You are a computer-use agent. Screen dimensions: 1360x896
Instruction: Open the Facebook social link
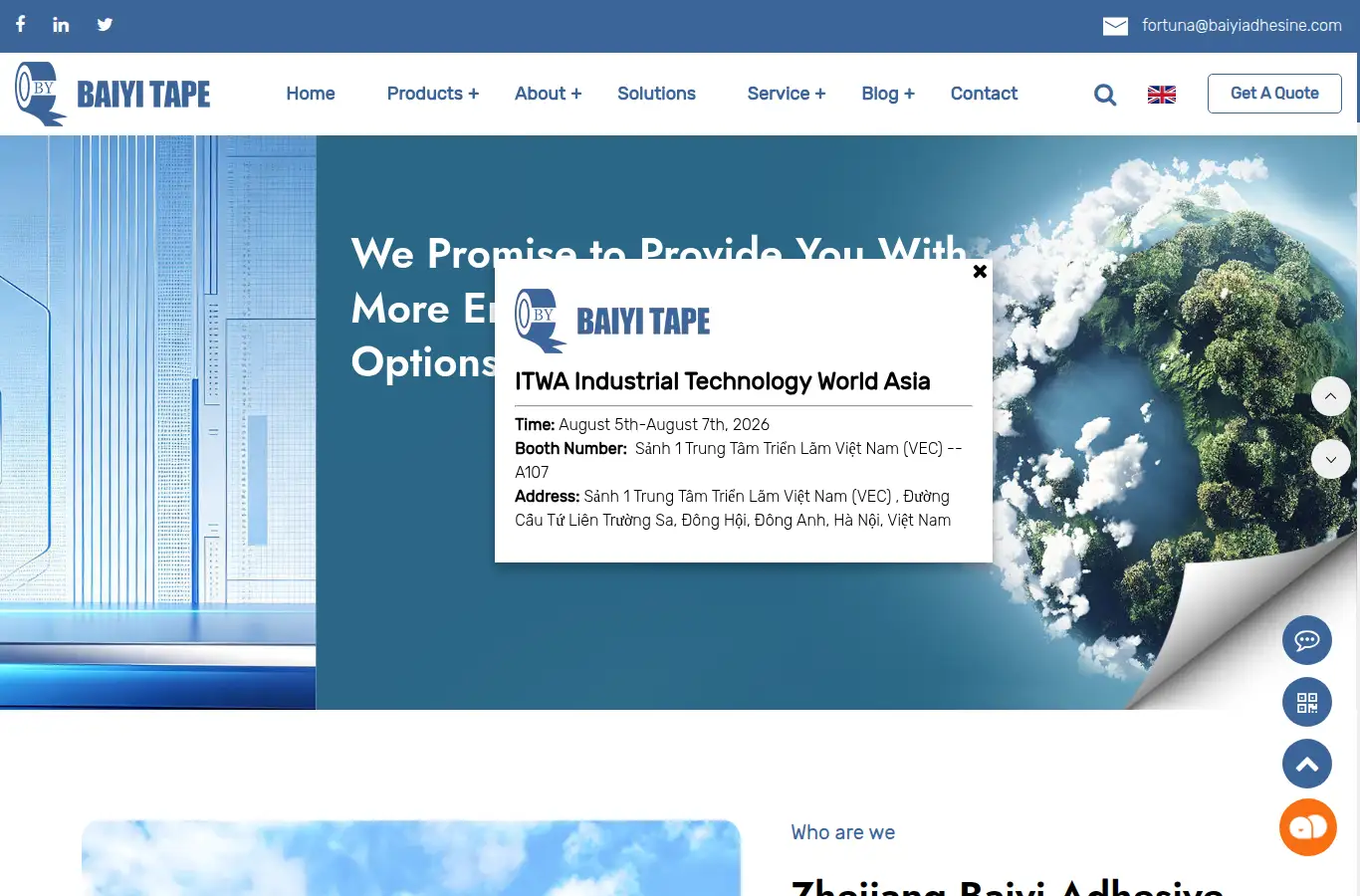[x=20, y=24]
